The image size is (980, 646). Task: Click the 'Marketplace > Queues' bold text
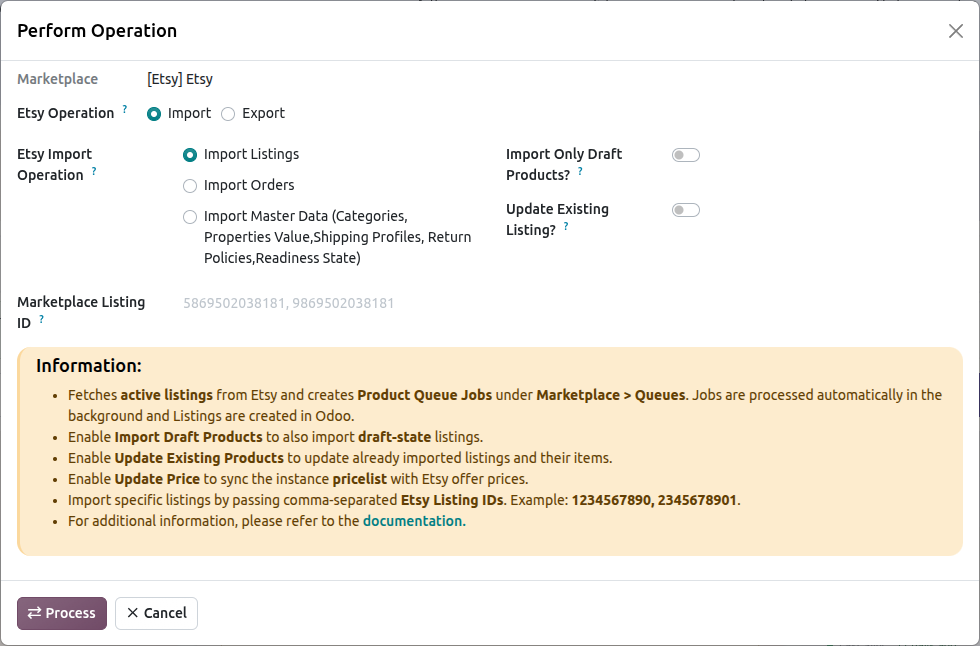click(x=611, y=395)
